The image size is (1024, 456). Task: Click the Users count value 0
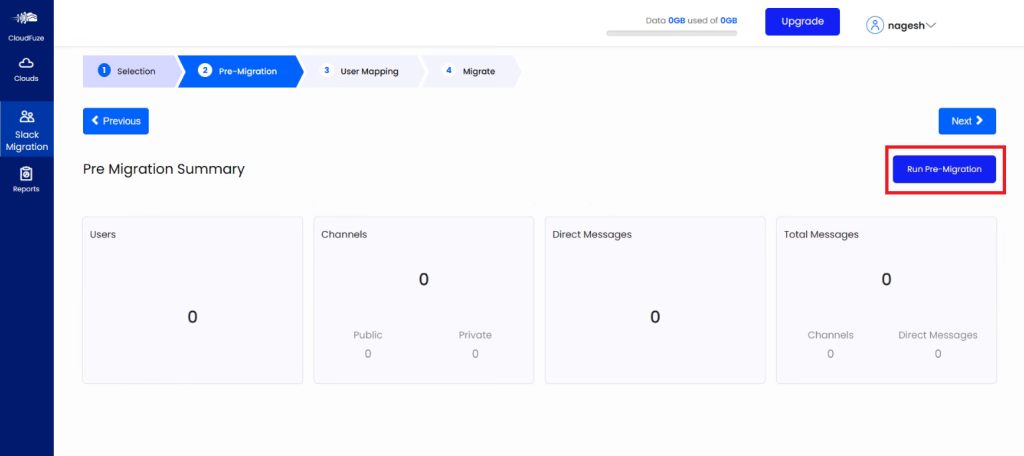click(192, 317)
